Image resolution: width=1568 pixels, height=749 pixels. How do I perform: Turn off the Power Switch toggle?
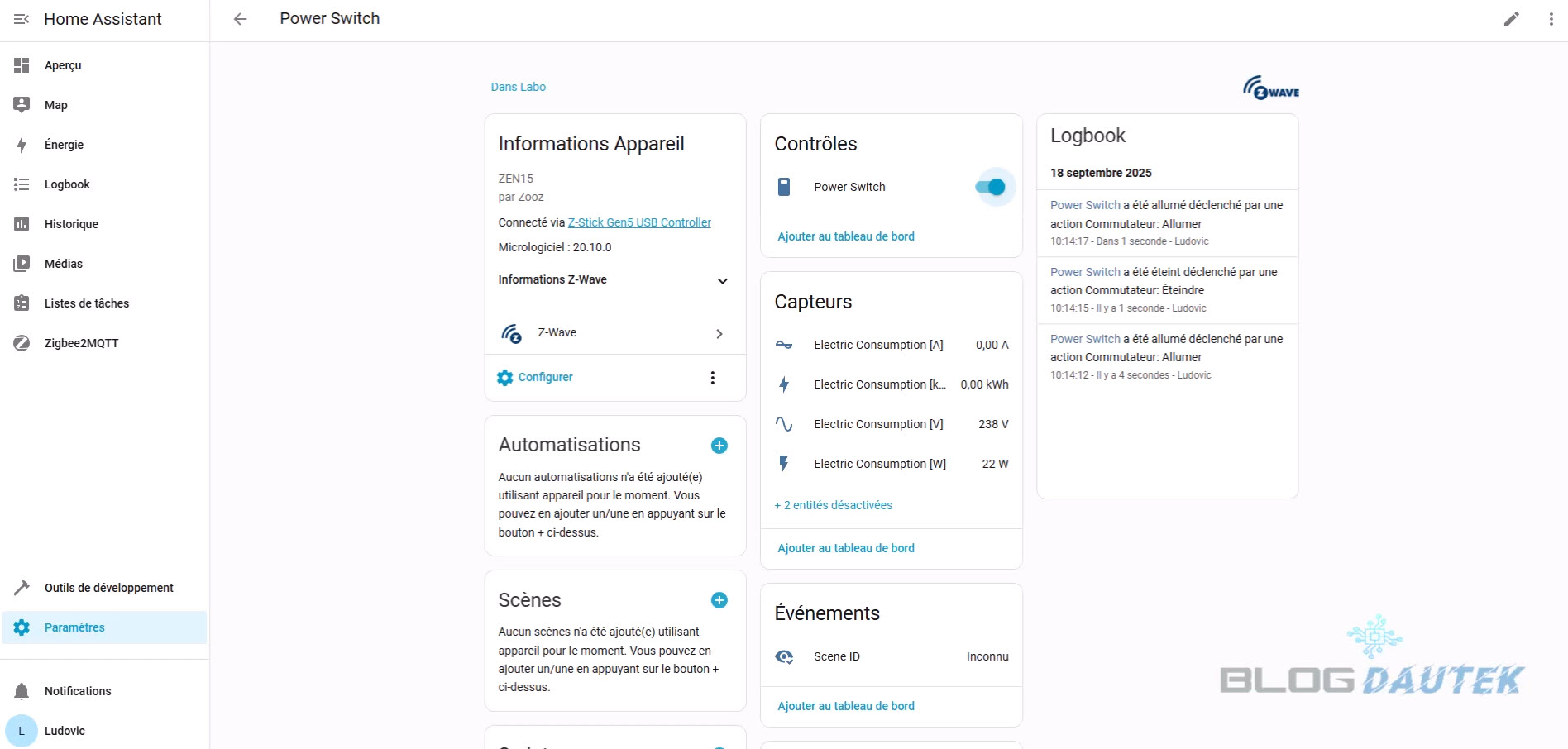[990, 187]
